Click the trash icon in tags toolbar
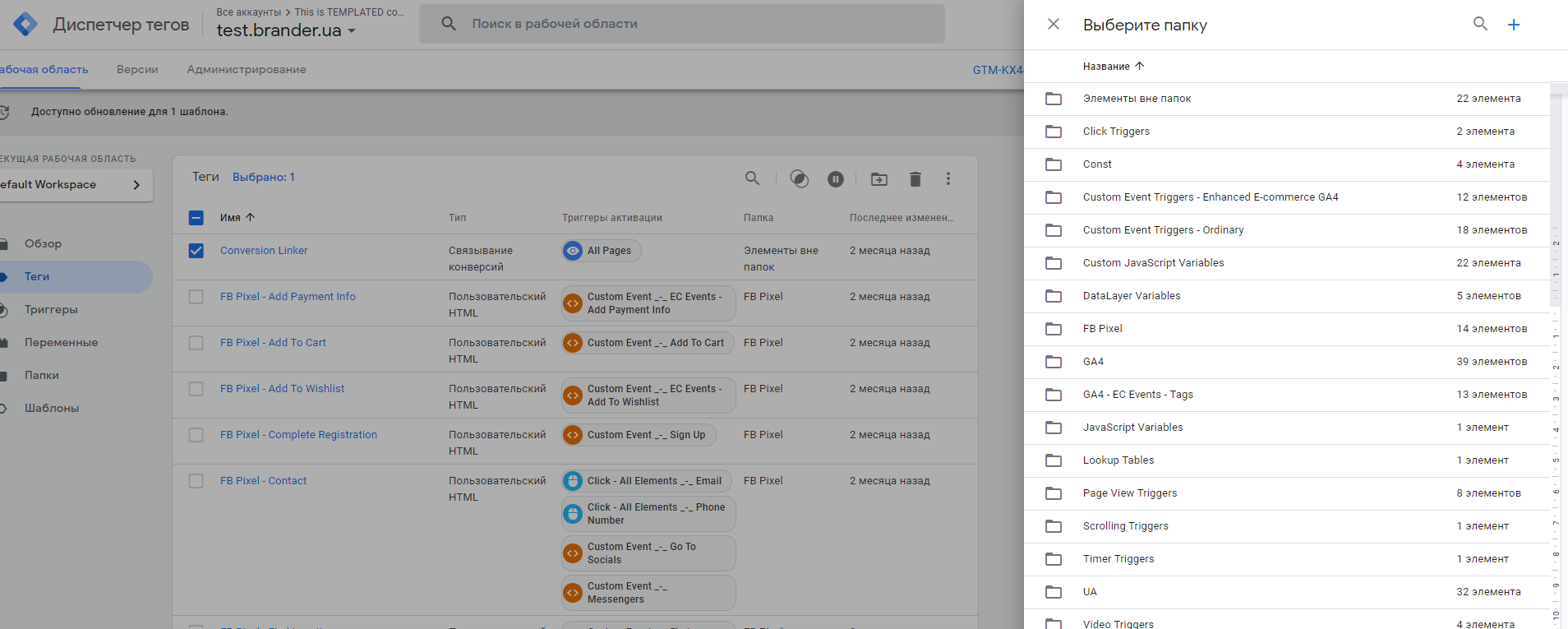 coord(915,179)
